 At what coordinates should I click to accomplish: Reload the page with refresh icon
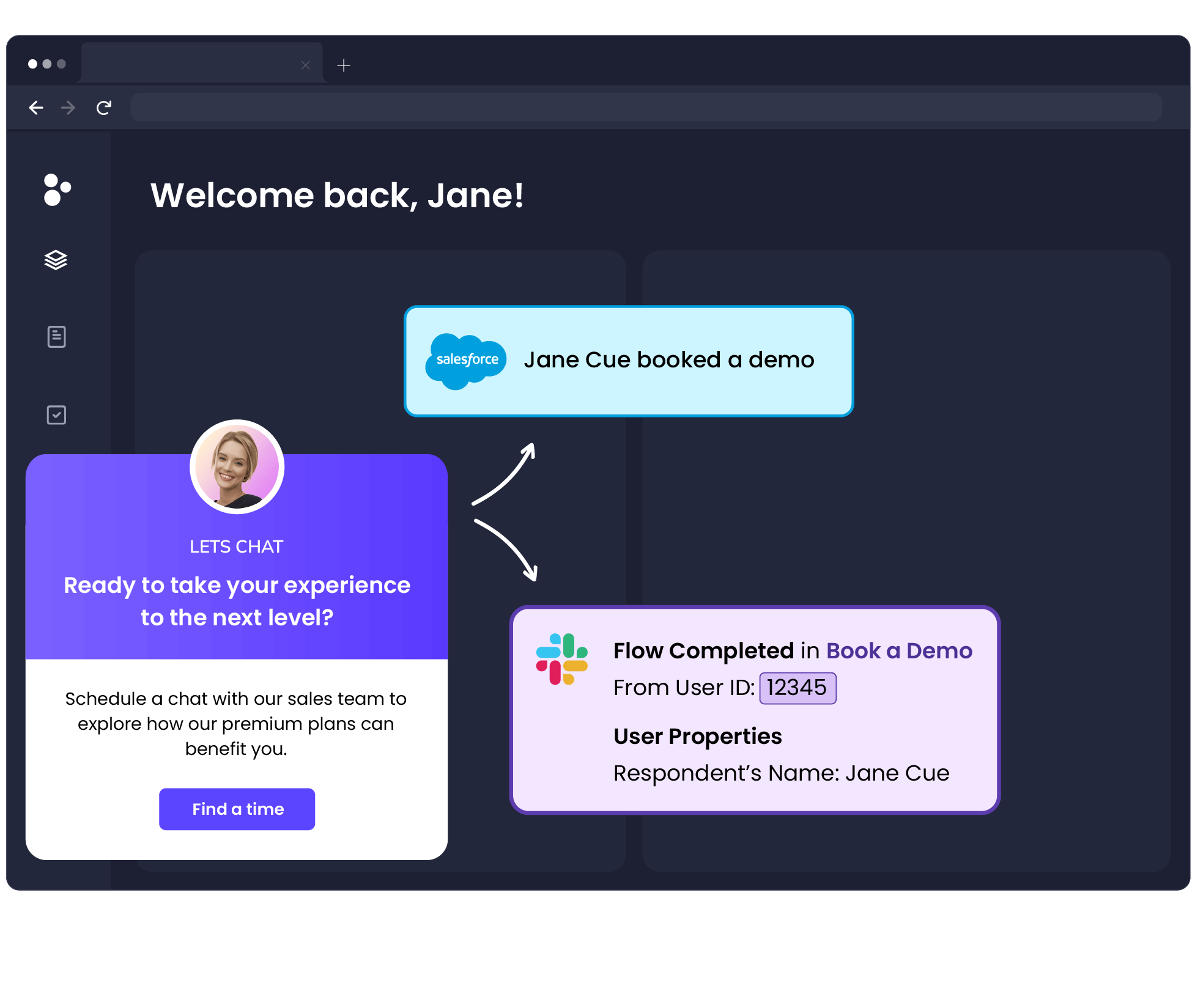coord(104,108)
